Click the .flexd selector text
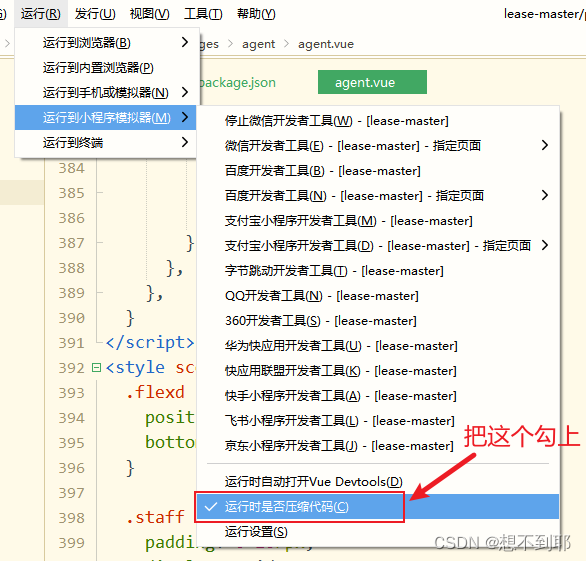Viewport: 586px width, 561px height. 155,392
